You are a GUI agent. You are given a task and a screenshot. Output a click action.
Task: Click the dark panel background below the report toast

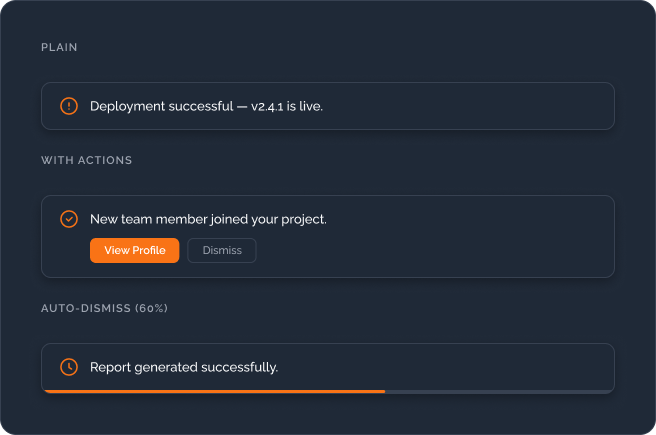[x=328, y=413]
